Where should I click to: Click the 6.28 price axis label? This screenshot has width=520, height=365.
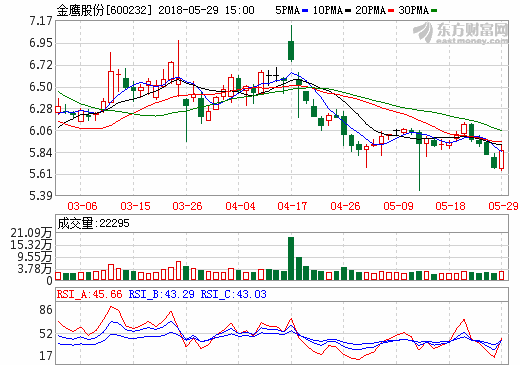41,109
